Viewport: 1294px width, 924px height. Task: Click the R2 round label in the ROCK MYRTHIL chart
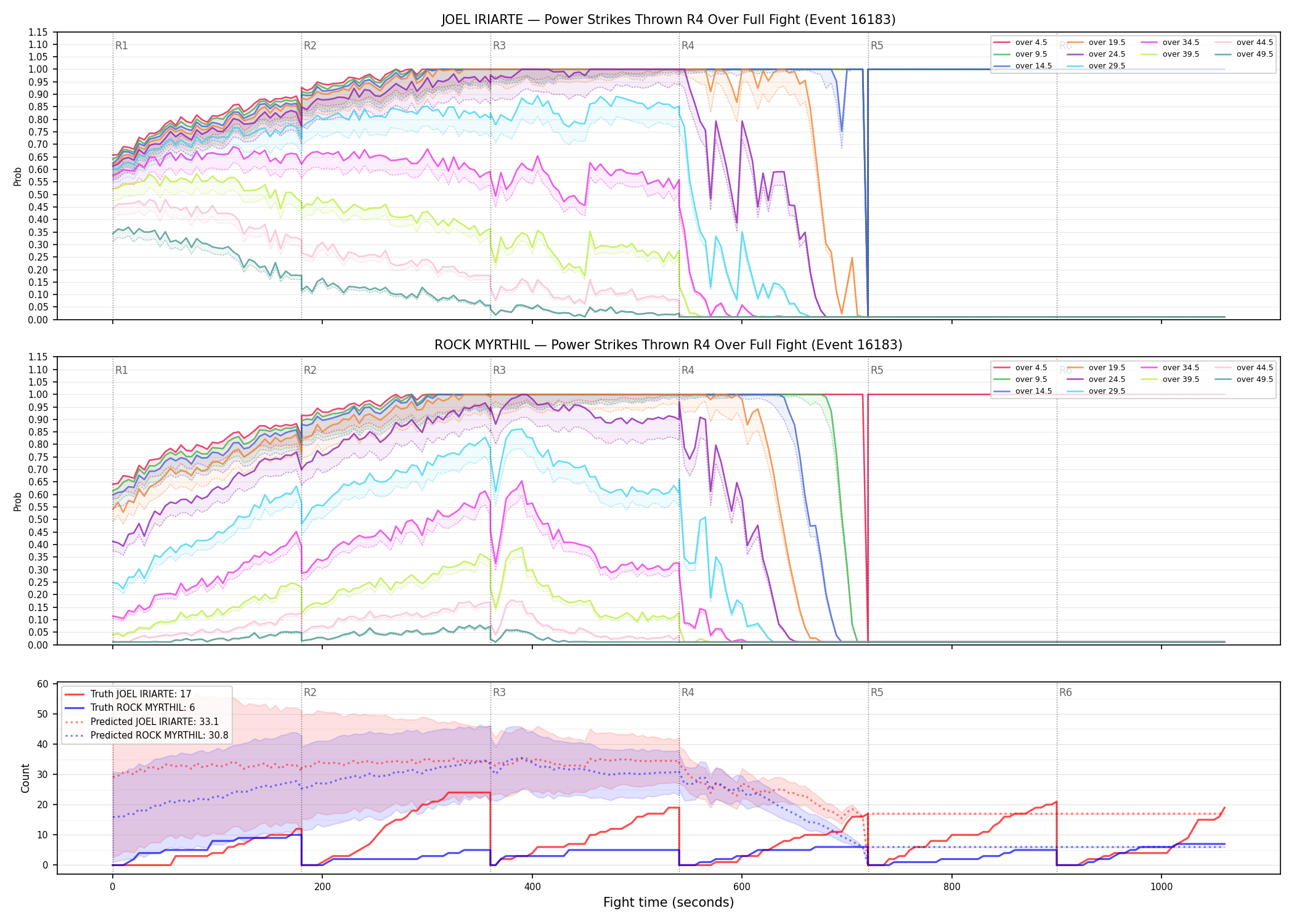(310, 370)
